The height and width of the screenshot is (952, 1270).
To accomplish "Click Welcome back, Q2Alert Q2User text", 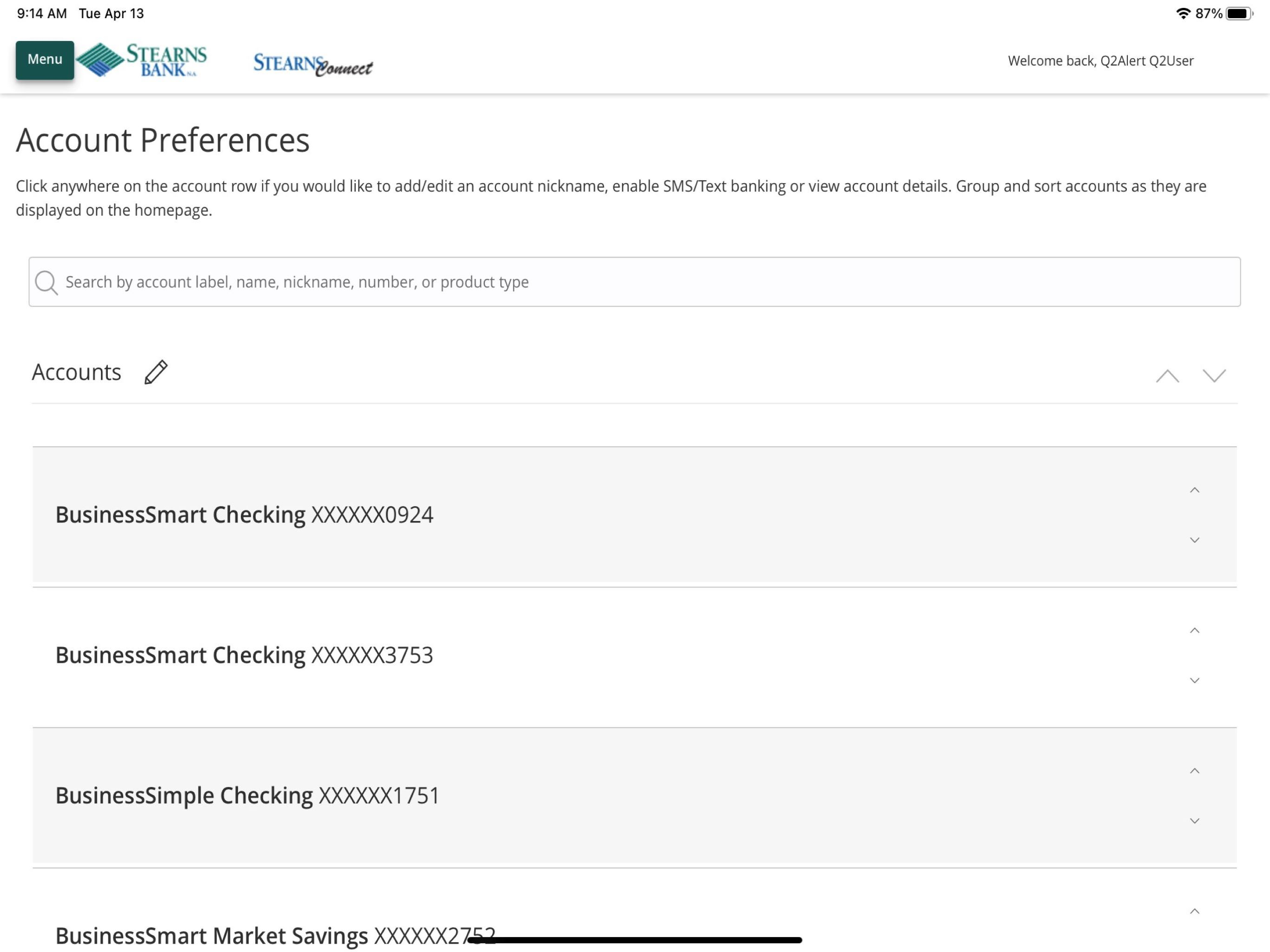I will 1101,61.
